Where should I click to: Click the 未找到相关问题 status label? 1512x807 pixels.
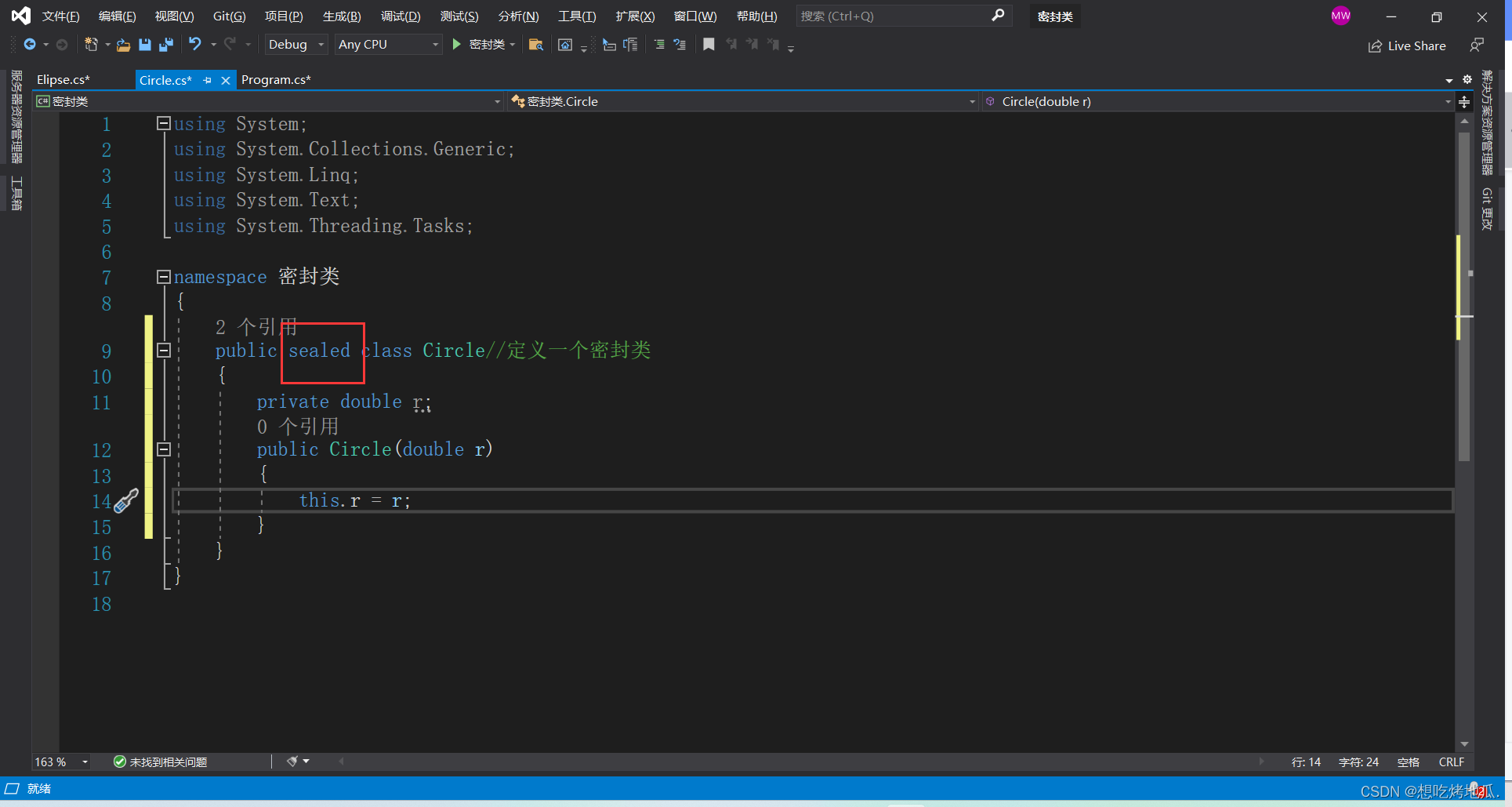(169, 762)
